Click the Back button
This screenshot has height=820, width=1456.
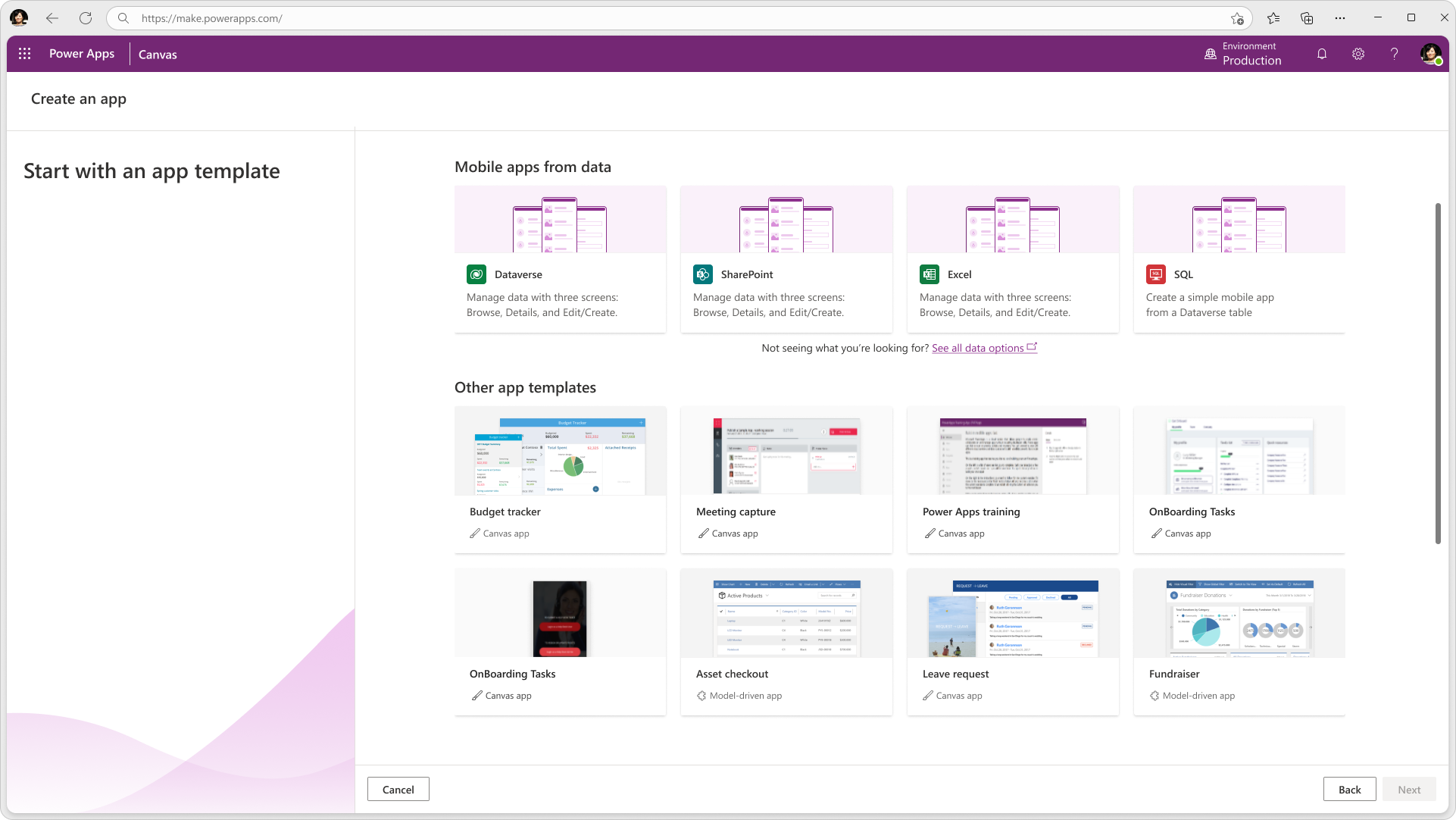(x=1349, y=789)
